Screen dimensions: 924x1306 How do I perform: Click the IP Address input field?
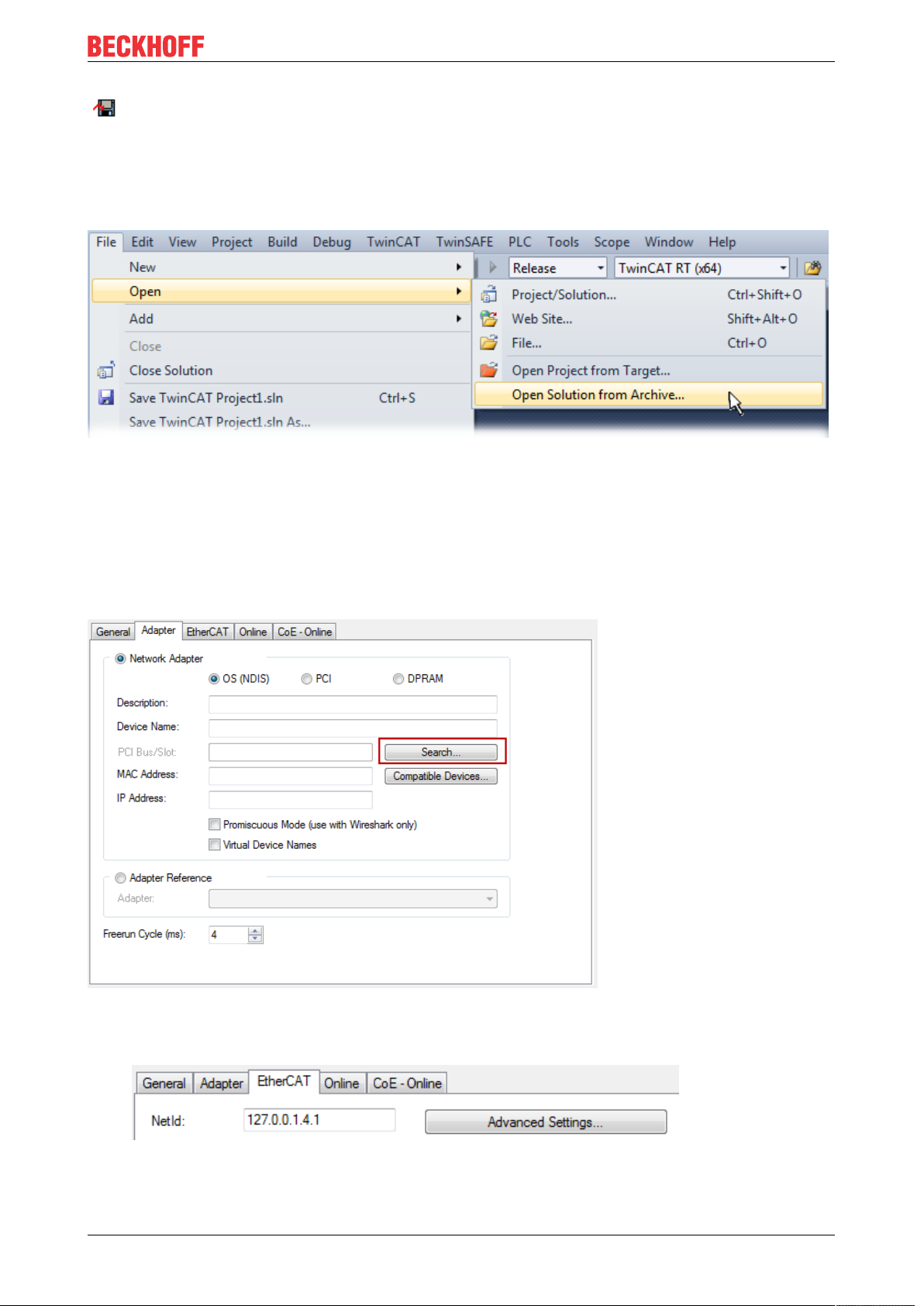pyautogui.click(x=291, y=800)
